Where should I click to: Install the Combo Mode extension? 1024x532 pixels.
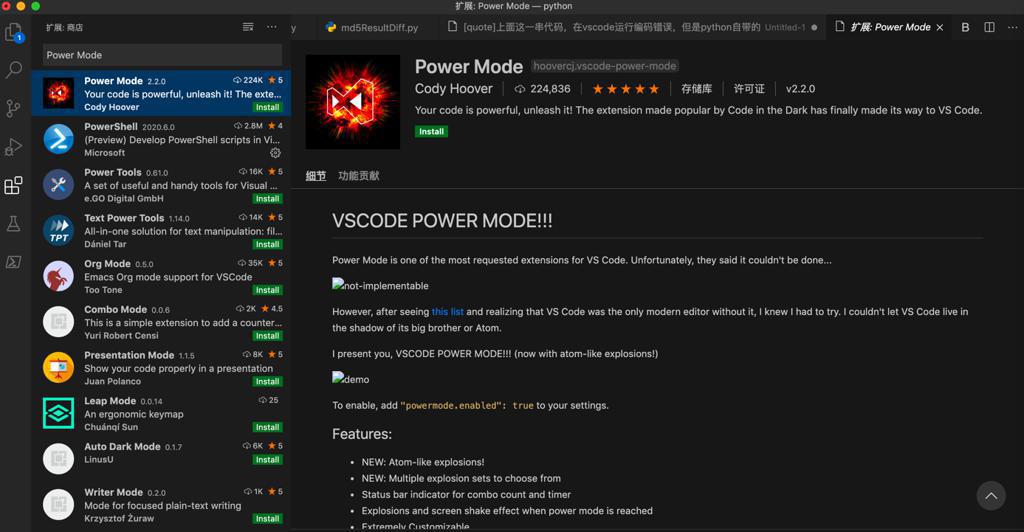pyautogui.click(x=267, y=336)
